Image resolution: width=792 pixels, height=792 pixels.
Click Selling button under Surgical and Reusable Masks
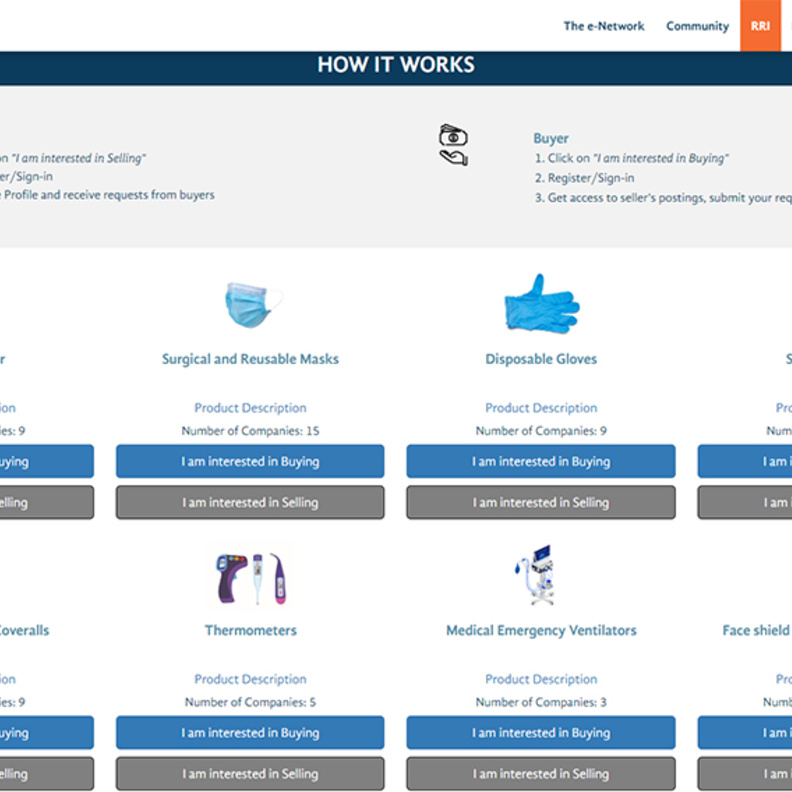click(x=250, y=503)
